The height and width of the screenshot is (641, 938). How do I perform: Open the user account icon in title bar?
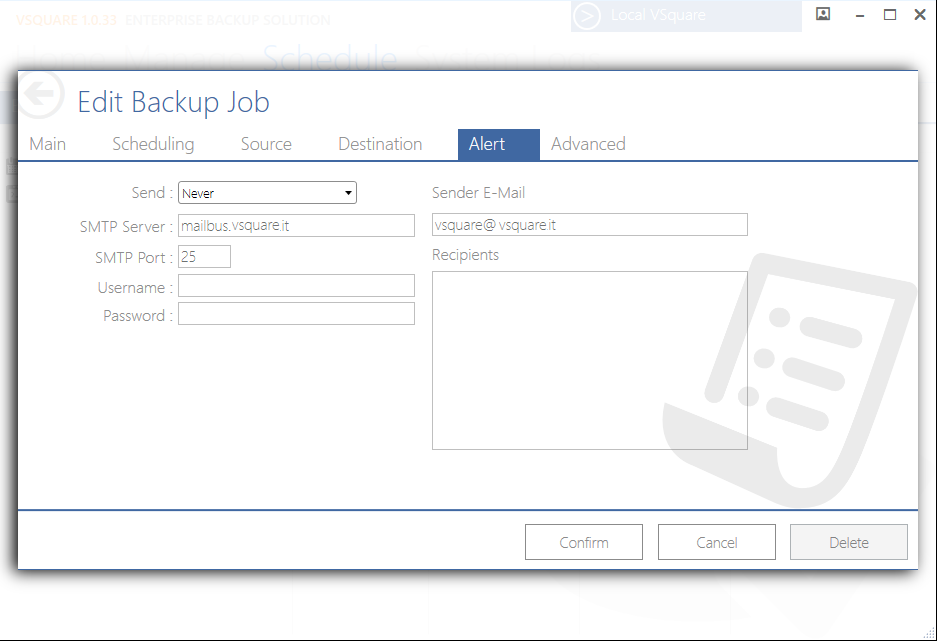point(823,14)
